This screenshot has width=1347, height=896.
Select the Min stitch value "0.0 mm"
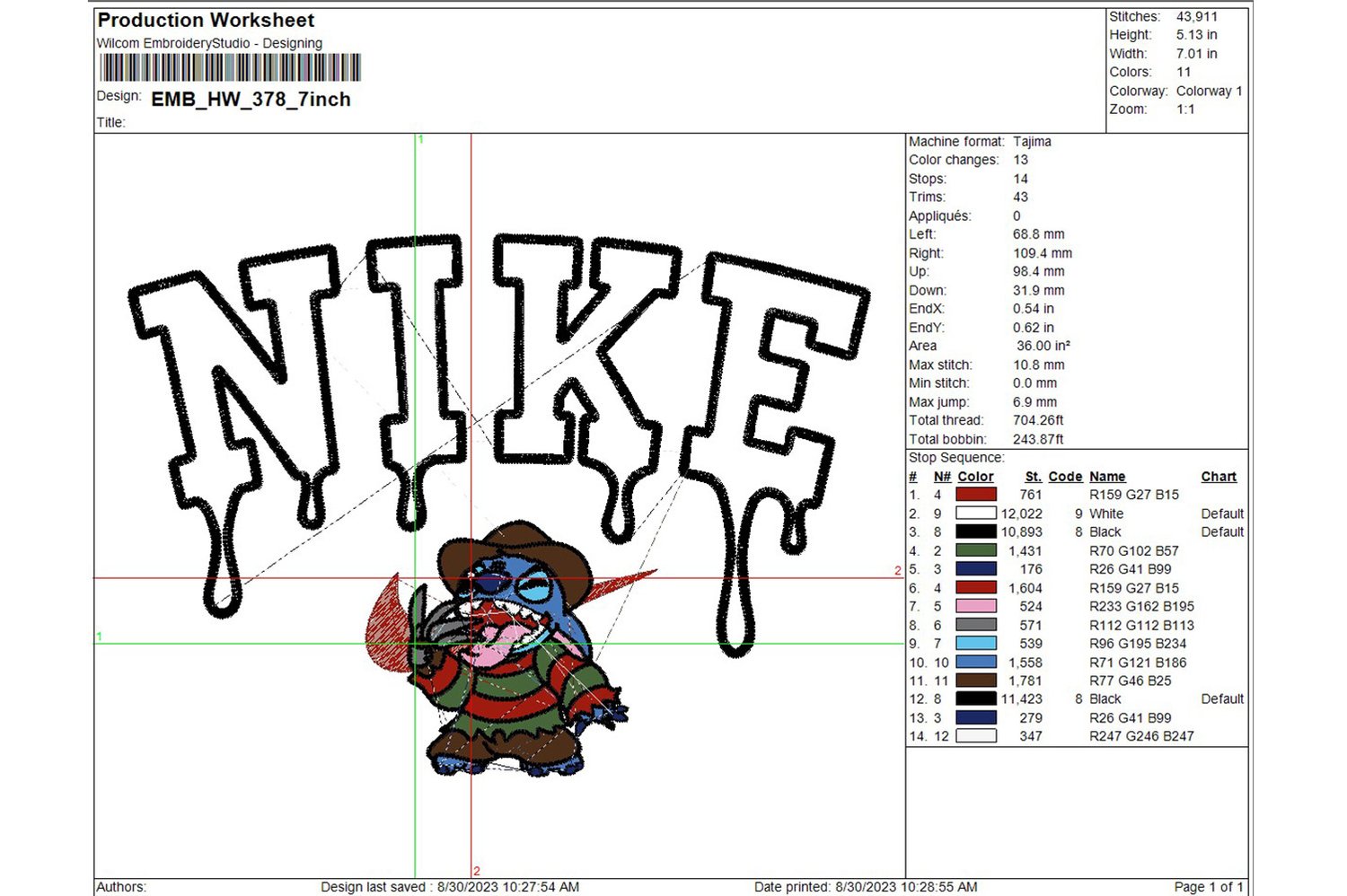click(x=1035, y=383)
